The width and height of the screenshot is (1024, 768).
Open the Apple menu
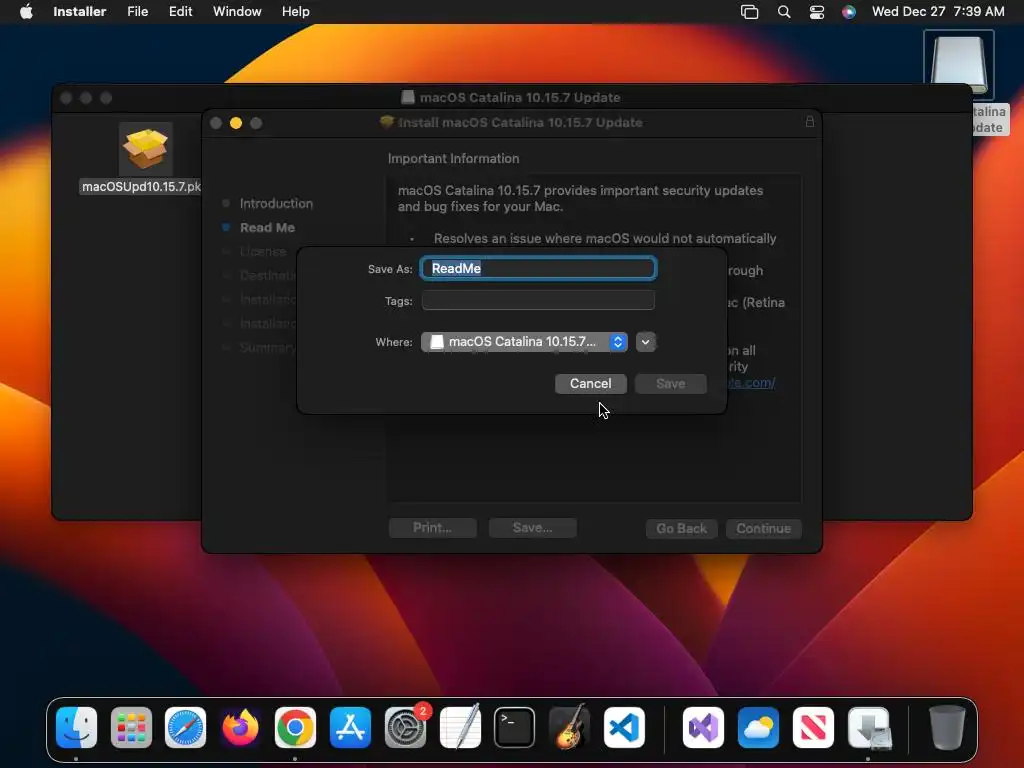26,11
